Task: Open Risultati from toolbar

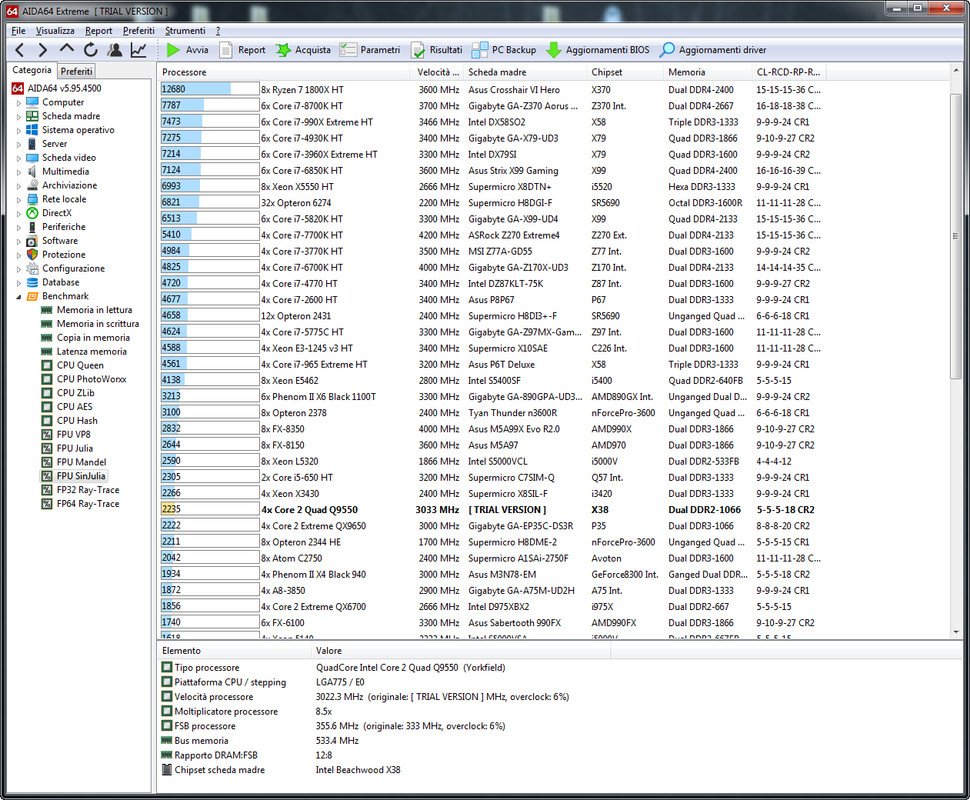Action: pyautogui.click(x=437, y=50)
